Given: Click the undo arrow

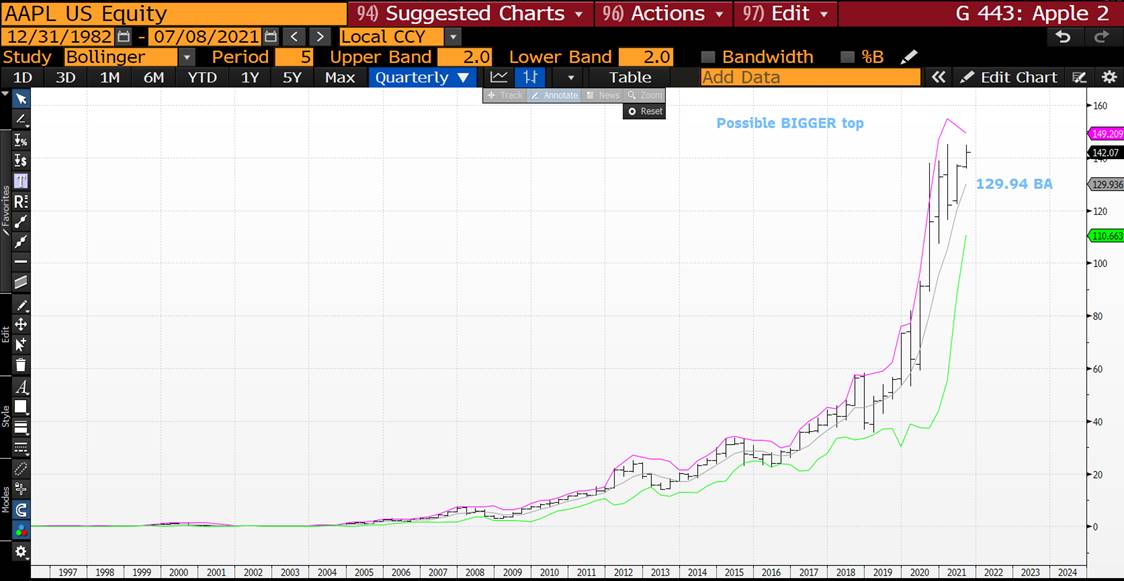Looking at the screenshot, I should tap(1064, 37).
